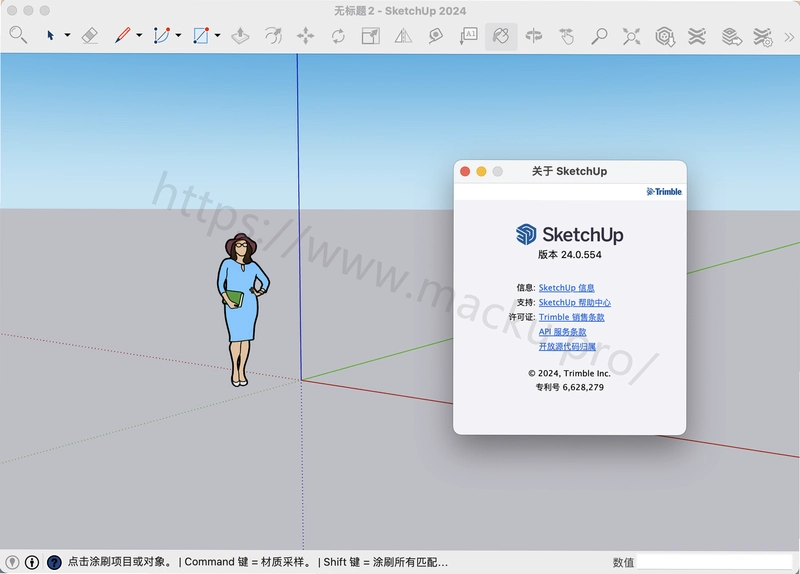800x574 pixels.
Task: Click the 专利号 6,628,279 text
Action: [569, 387]
